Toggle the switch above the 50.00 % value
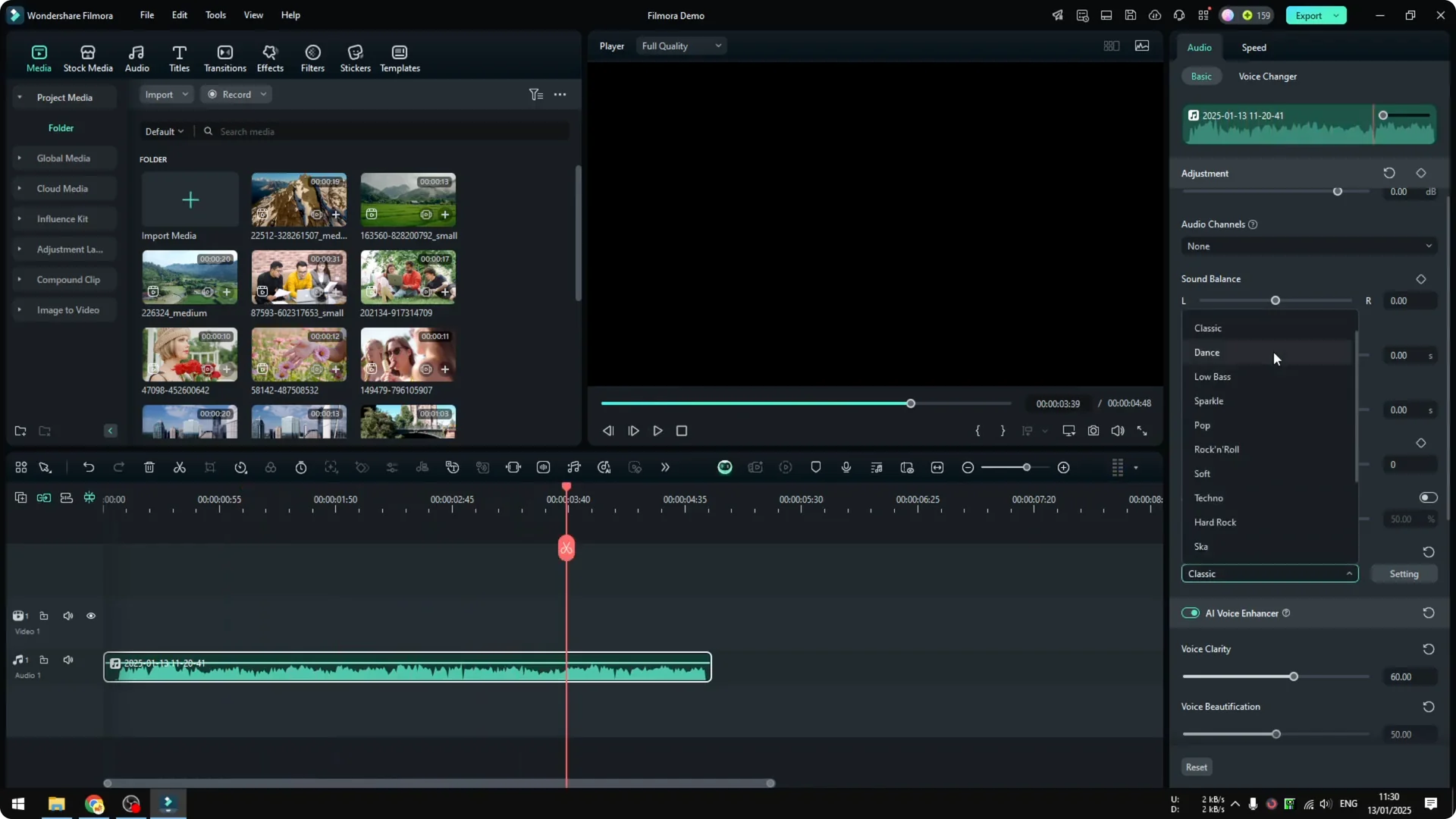This screenshot has width=1456, height=819. coord(1428,497)
